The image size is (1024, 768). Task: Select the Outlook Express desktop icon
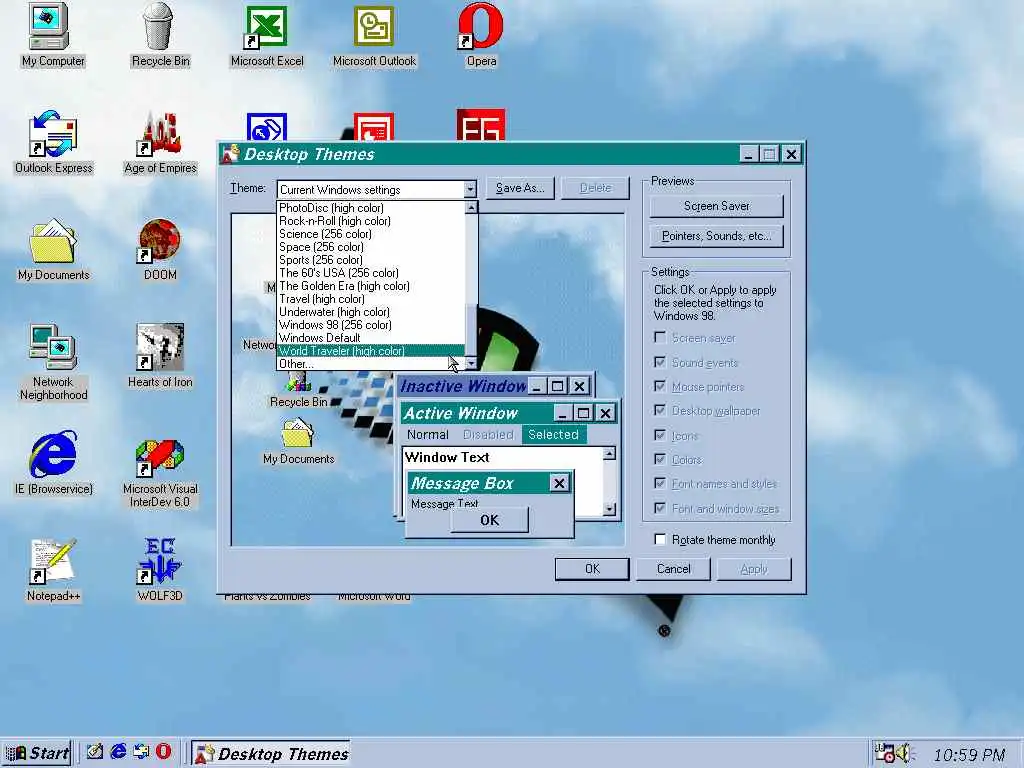tap(54, 142)
